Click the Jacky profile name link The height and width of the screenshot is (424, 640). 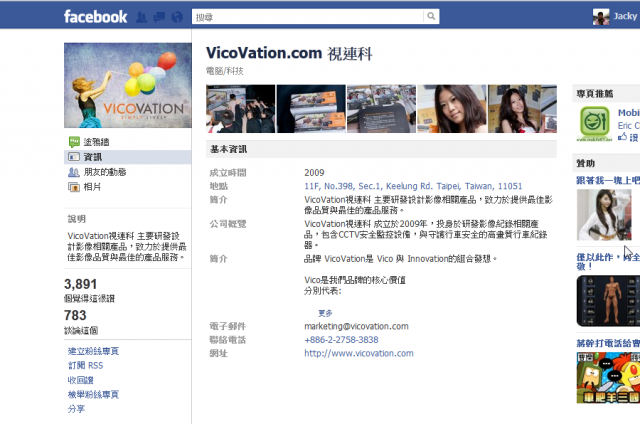(x=625, y=16)
